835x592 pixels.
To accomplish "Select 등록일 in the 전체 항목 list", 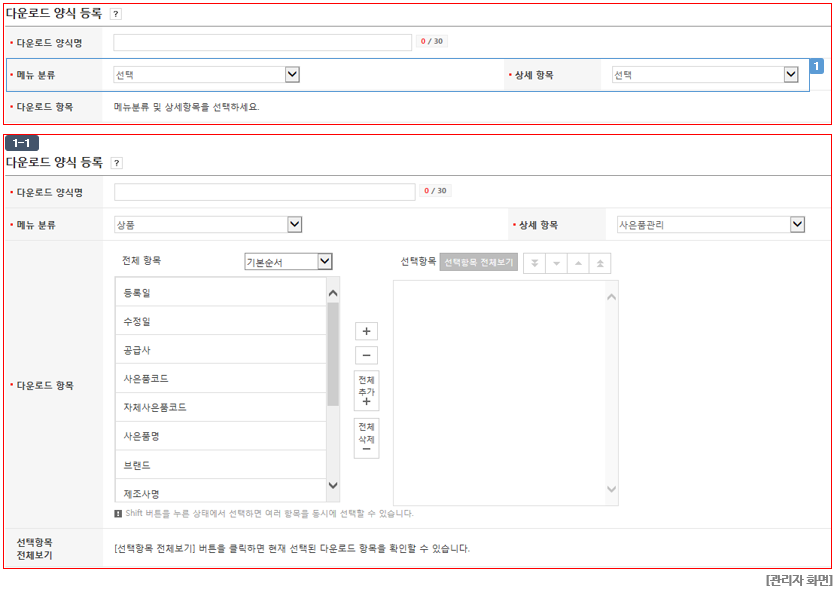I will pyautogui.click(x=220, y=292).
